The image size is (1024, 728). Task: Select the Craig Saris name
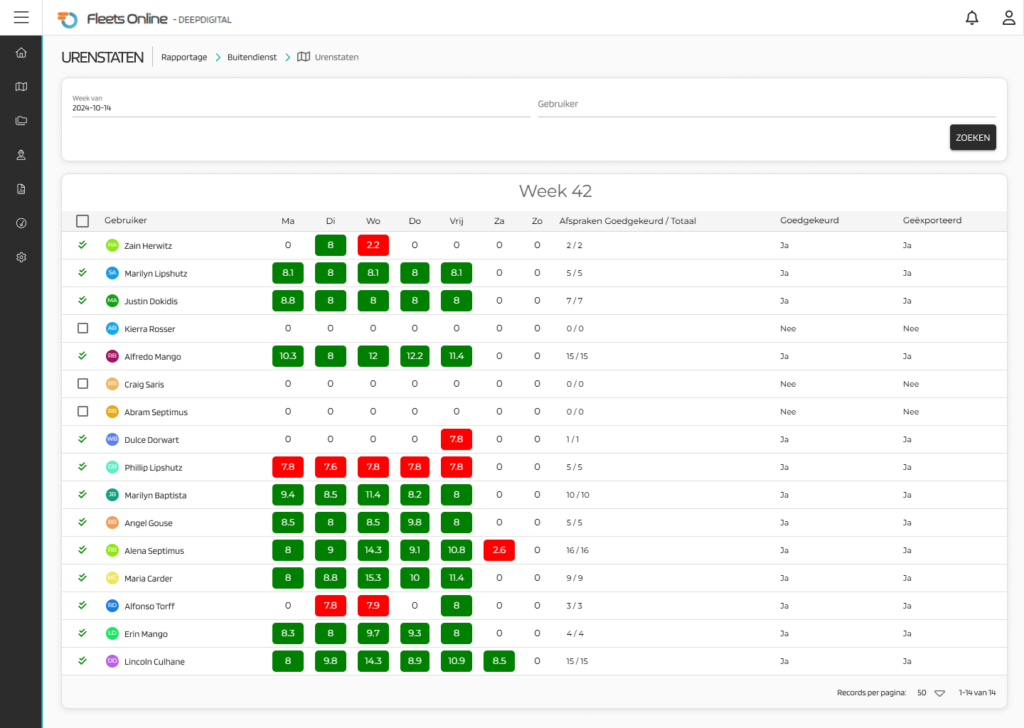[144, 385]
